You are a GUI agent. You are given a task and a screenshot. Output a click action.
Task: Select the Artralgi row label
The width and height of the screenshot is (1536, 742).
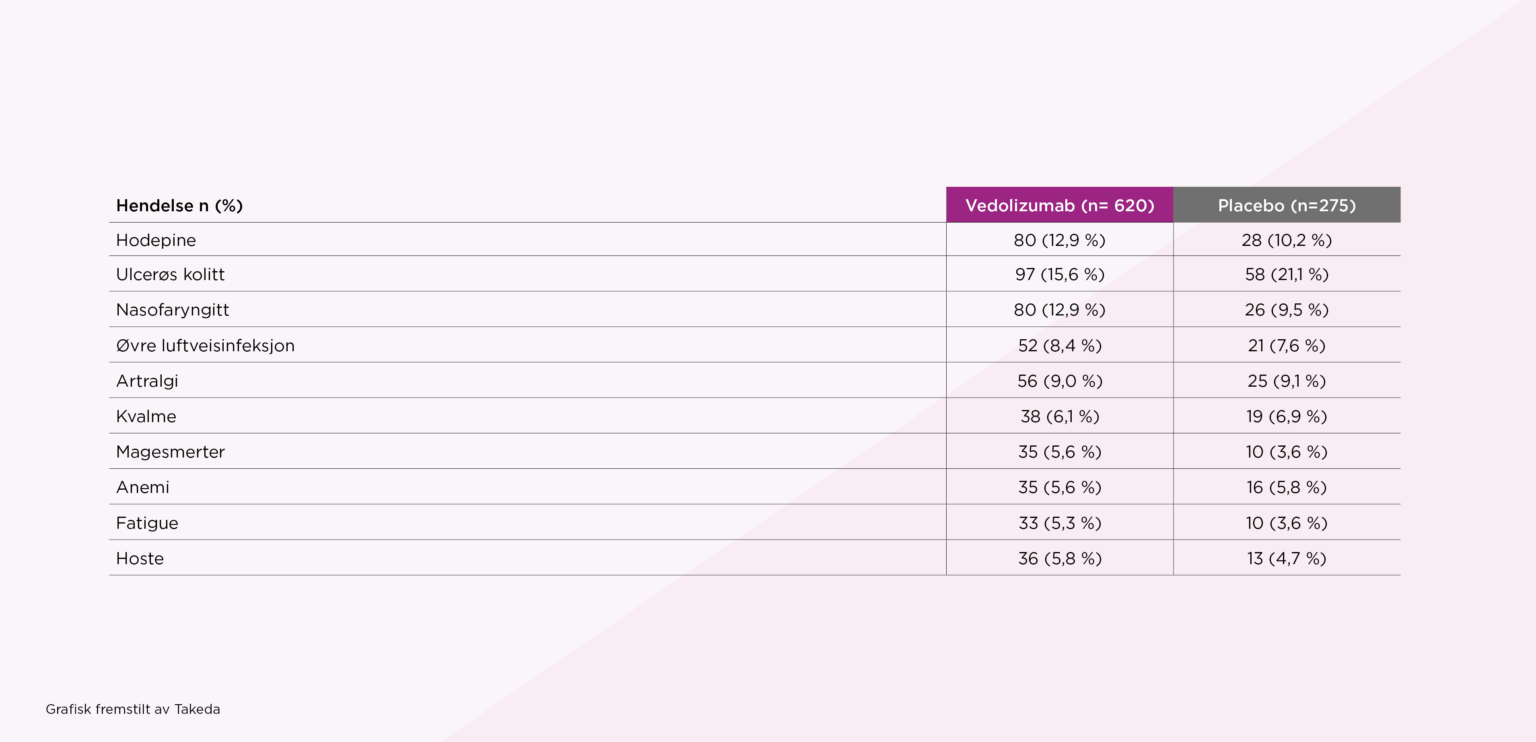[x=147, y=381]
